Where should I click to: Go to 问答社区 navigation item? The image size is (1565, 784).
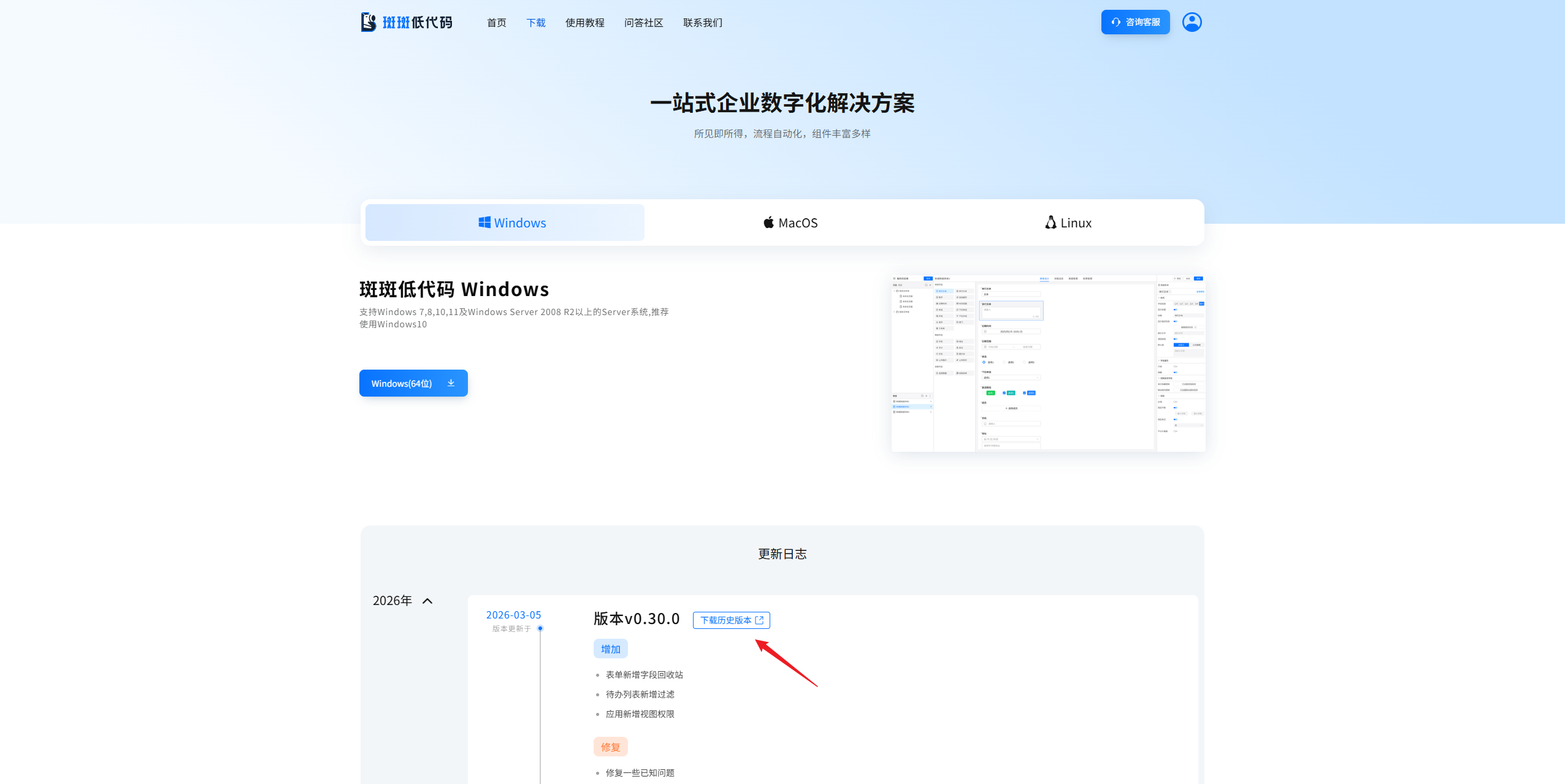(x=643, y=23)
